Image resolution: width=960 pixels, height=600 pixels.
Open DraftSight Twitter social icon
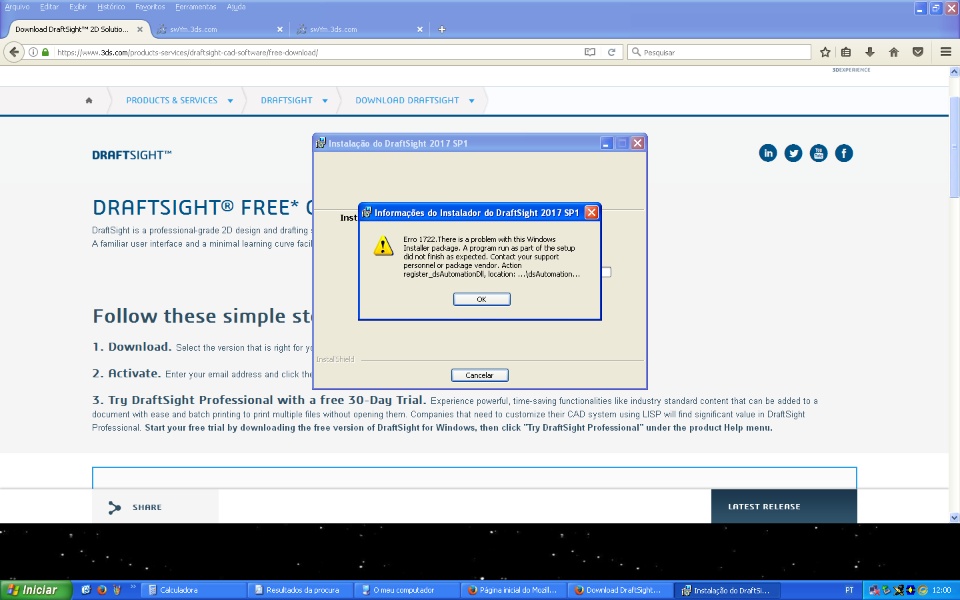click(793, 153)
